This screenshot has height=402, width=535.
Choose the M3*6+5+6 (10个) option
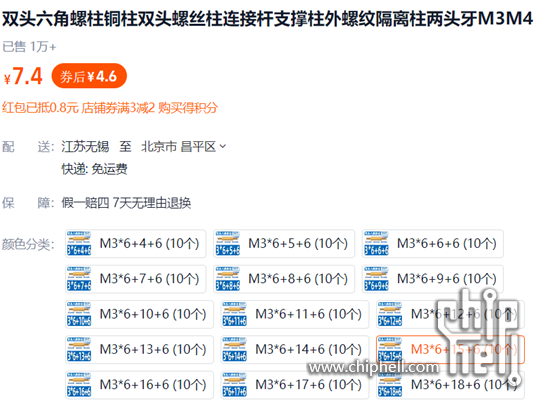point(284,244)
